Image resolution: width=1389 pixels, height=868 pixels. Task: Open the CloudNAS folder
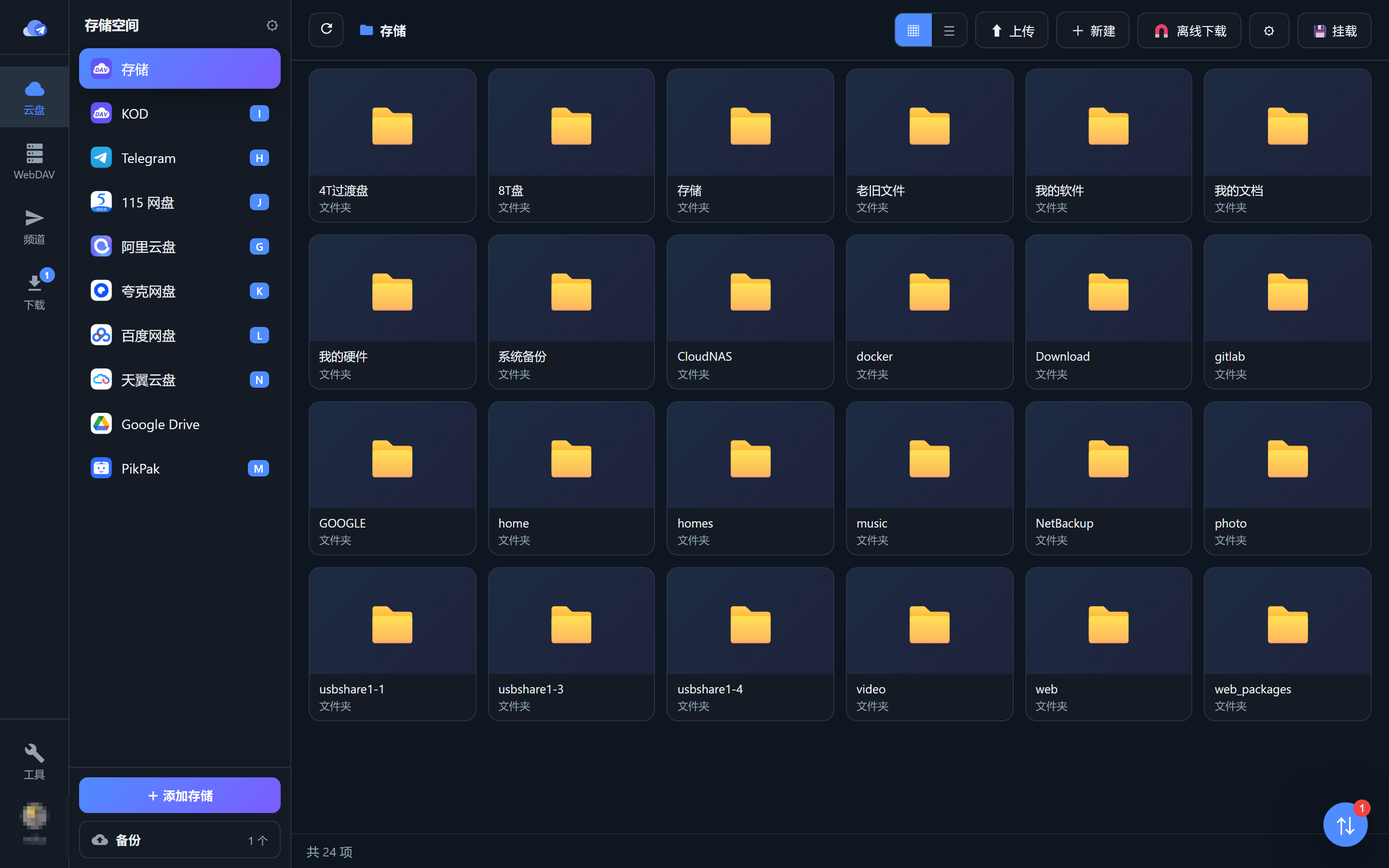pos(750,312)
